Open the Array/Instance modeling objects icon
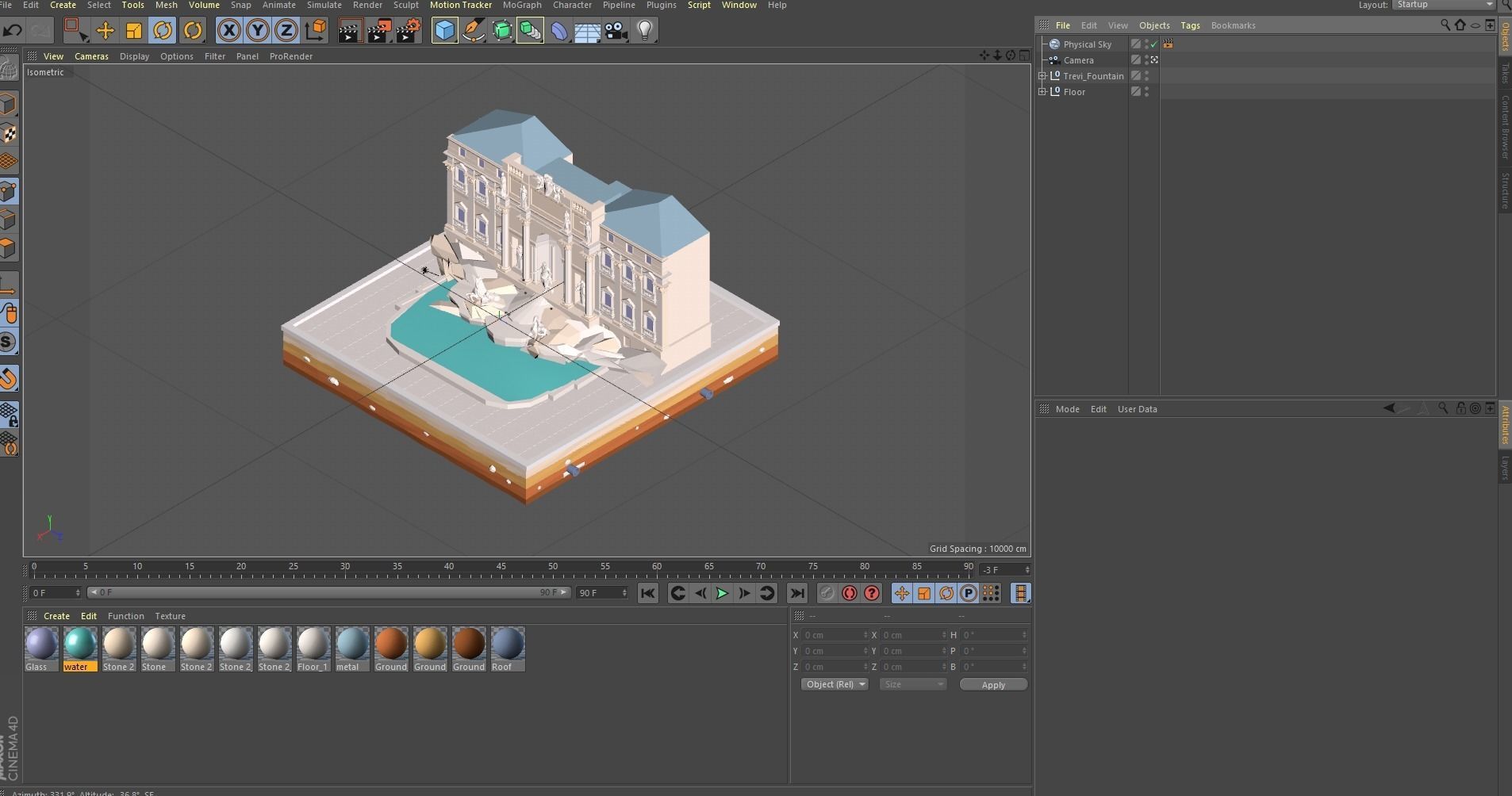This screenshot has height=796, width=1512. click(530, 31)
